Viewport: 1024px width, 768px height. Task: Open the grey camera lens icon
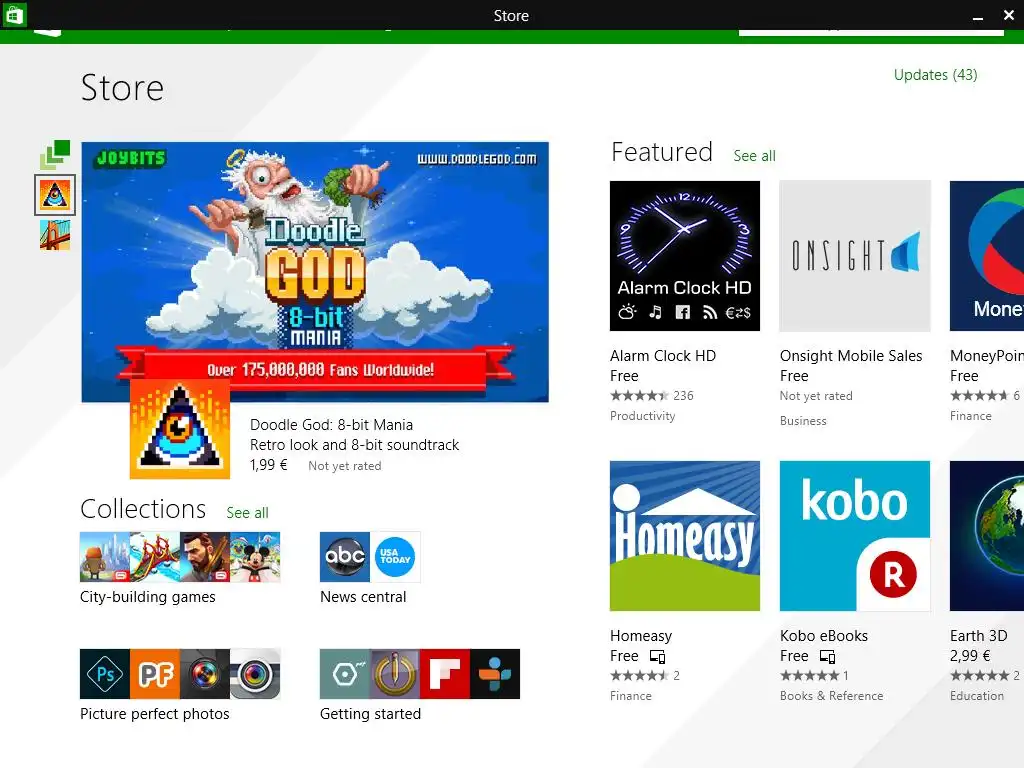click(x=255, y=674)
